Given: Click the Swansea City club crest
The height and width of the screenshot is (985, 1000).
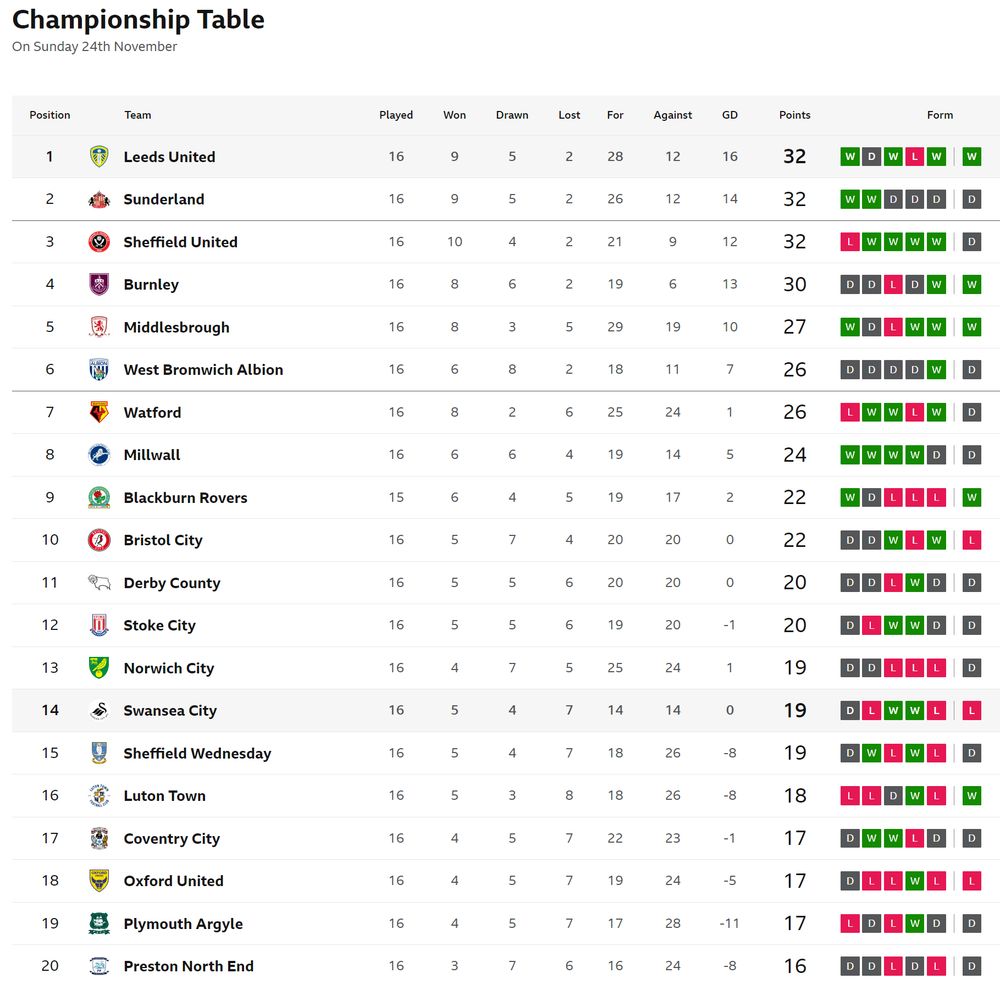Looking at the screenshot, I should pyautogui.click(x=99, y=710).
